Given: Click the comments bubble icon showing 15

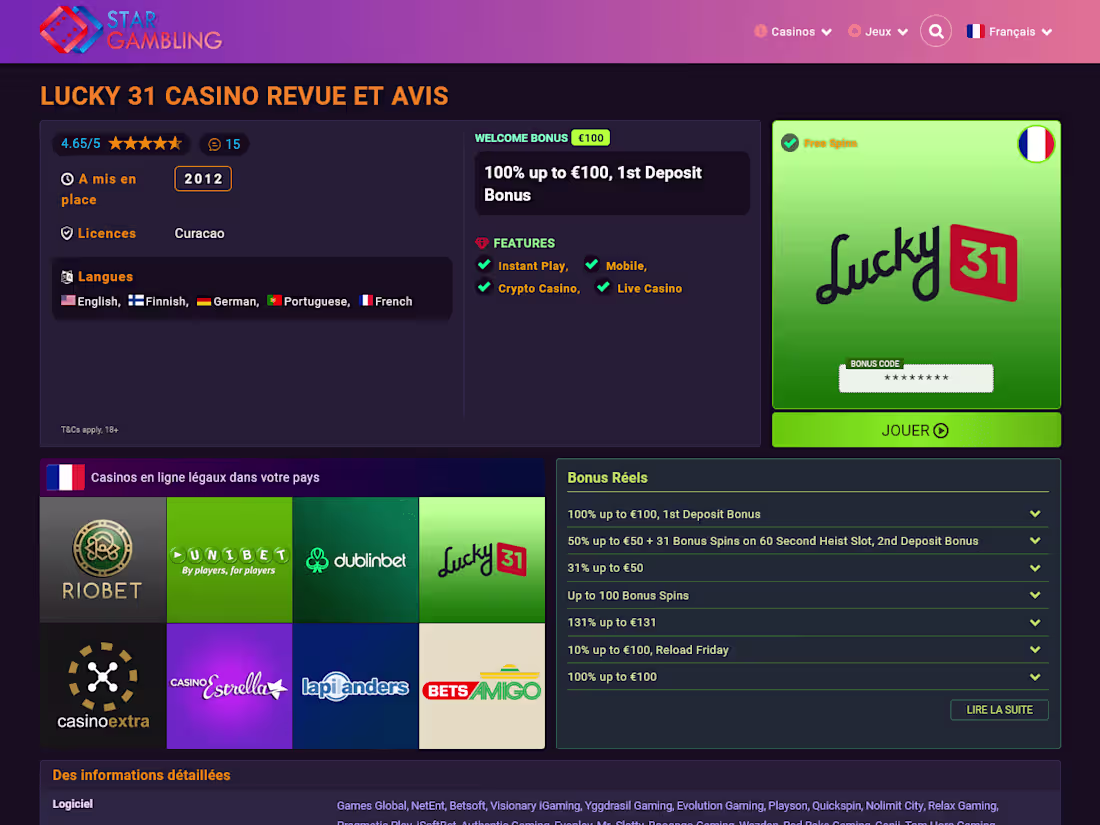Looking at the screenshot, I should coord(215,145).
